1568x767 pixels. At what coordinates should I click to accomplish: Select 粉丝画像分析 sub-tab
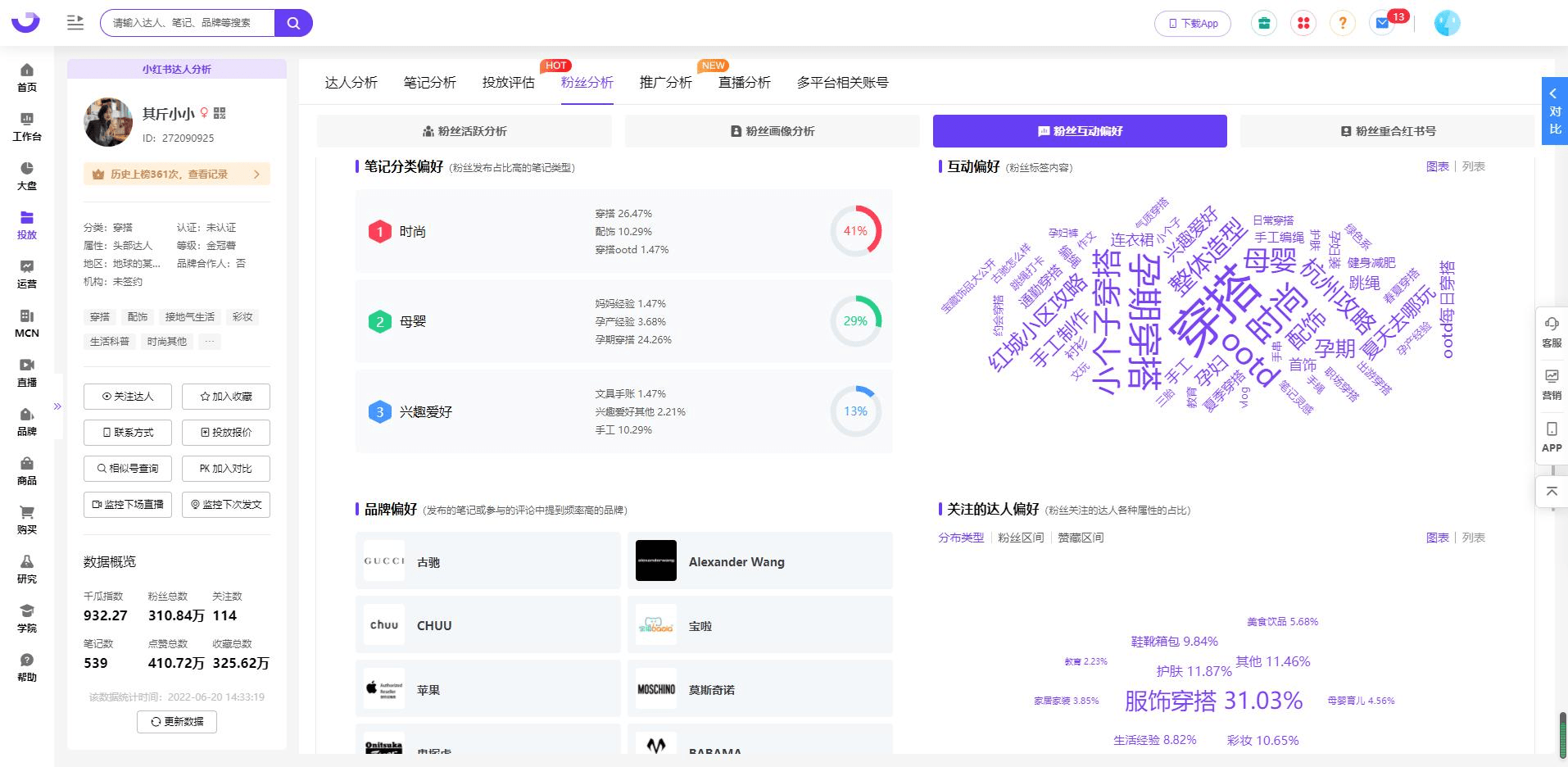tap(772, 131)
